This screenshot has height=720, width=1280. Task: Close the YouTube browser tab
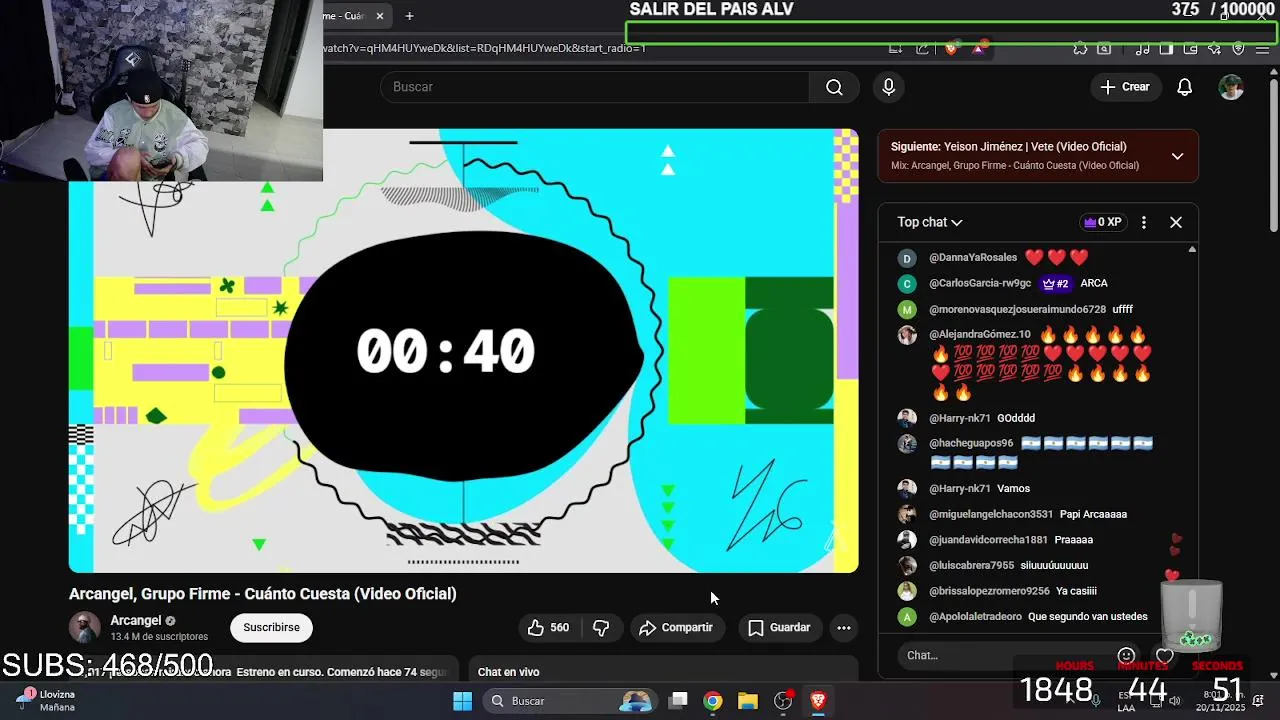tap(380, 16)
